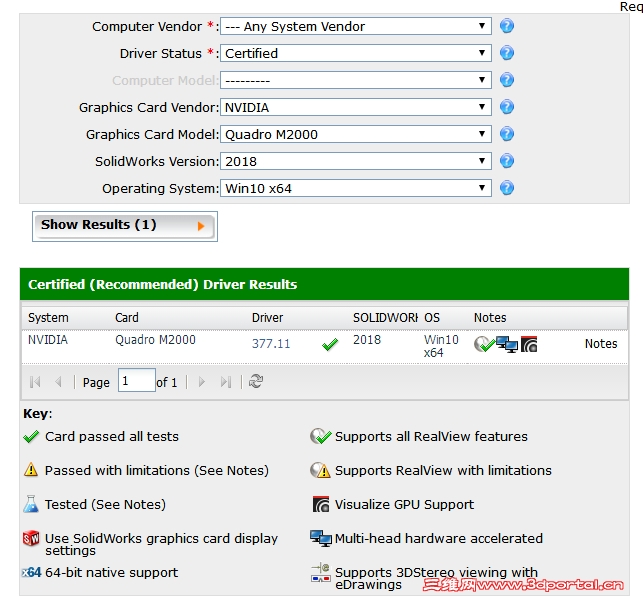Click help icon next to Driver Status

(507, 53)
